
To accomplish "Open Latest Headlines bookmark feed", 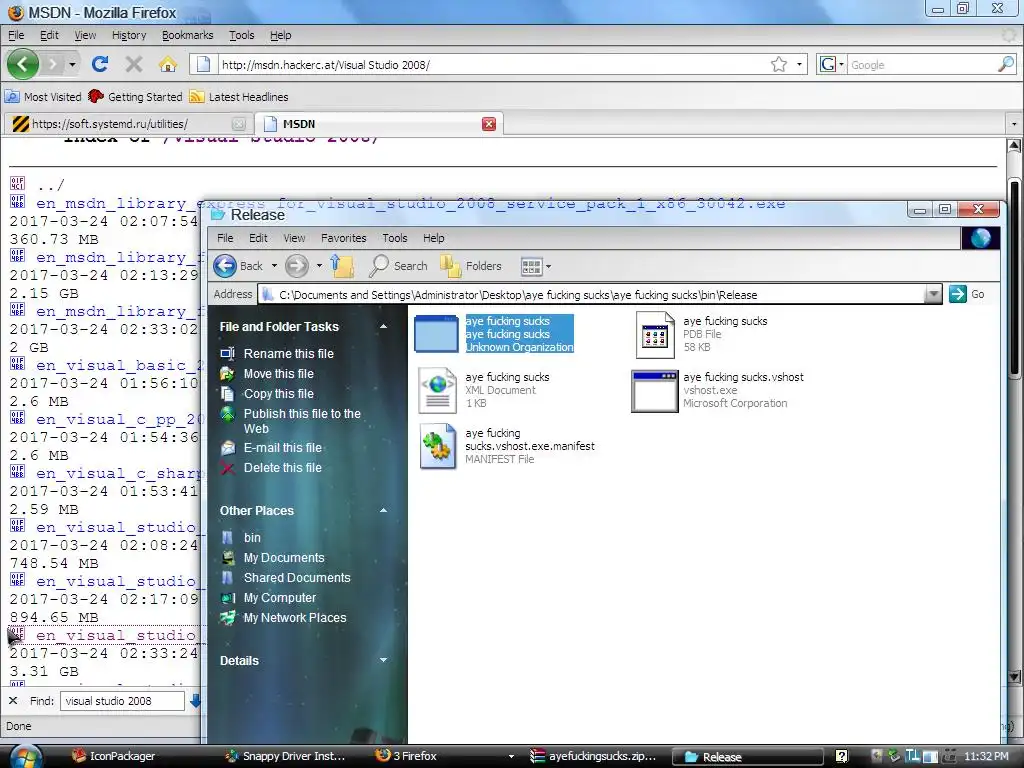I will point(239,97).
